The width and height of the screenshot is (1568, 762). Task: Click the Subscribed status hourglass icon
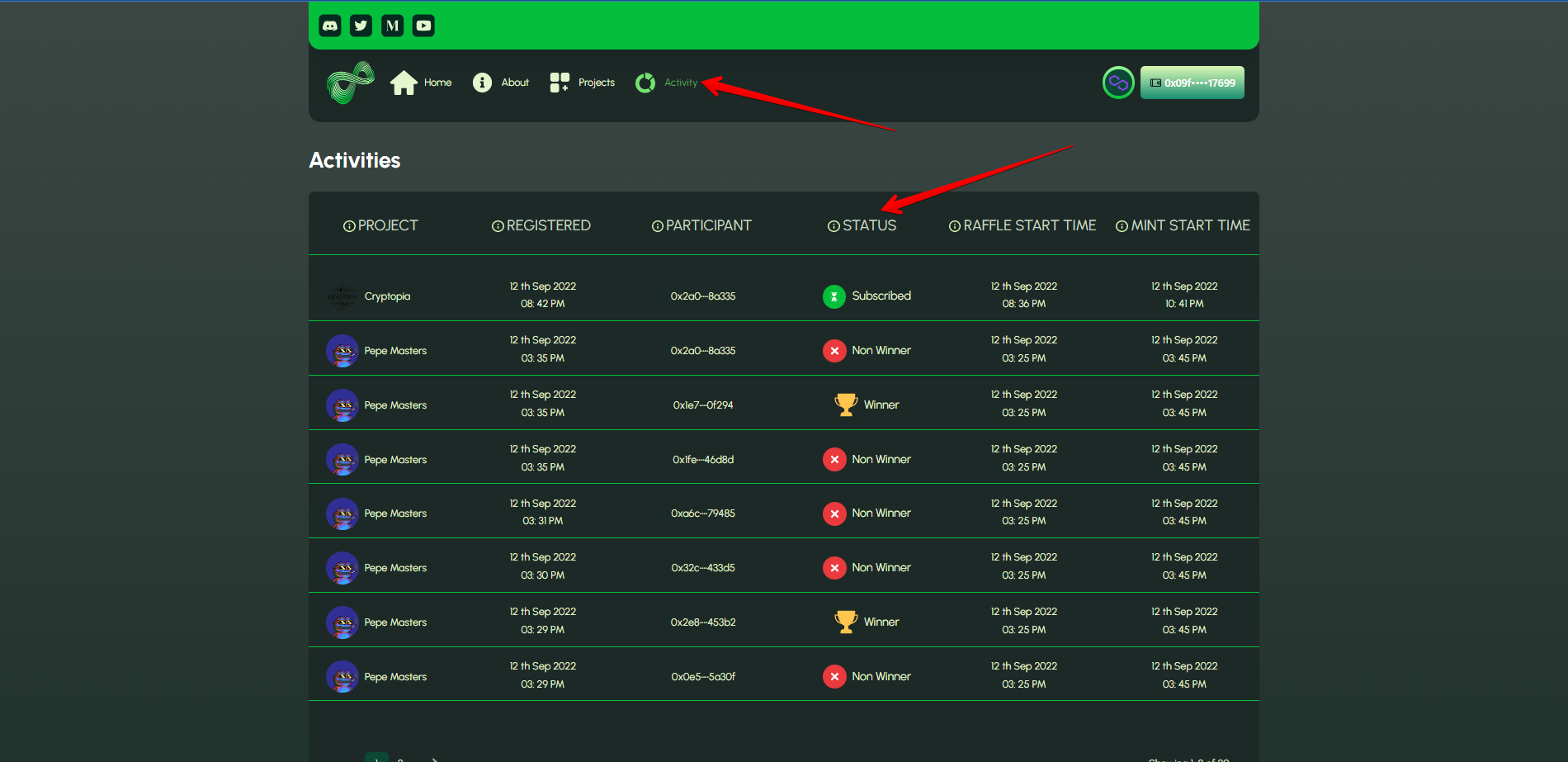pyautogui.click(x=834, y=296)
